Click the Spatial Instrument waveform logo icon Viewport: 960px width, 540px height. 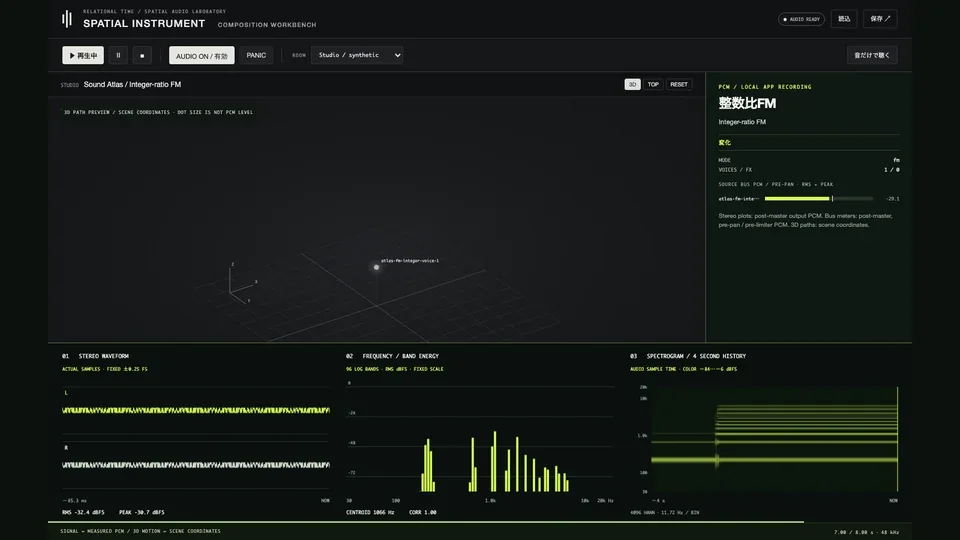click(67, 19)
